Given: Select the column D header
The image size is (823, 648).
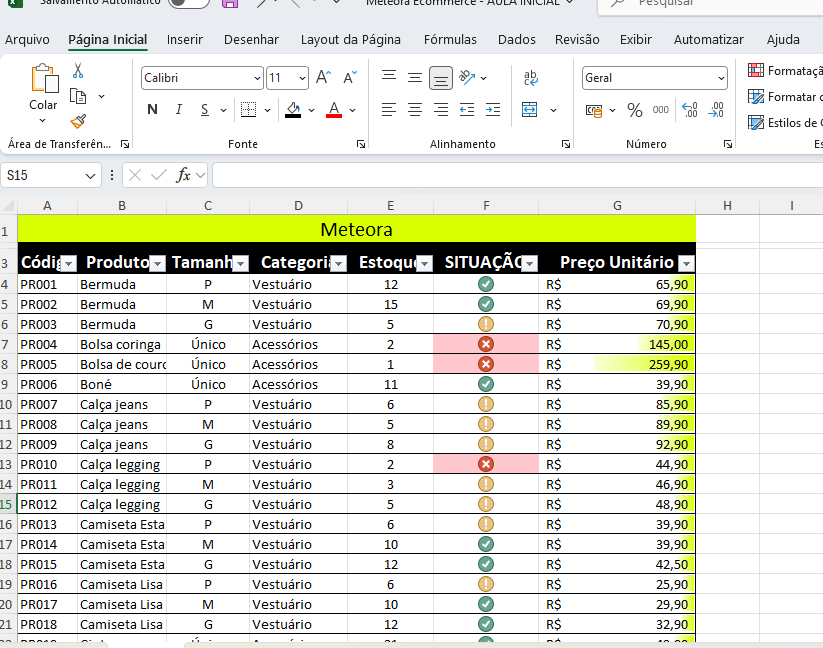Looking at the screenshot, I should (x=298, y=206).
